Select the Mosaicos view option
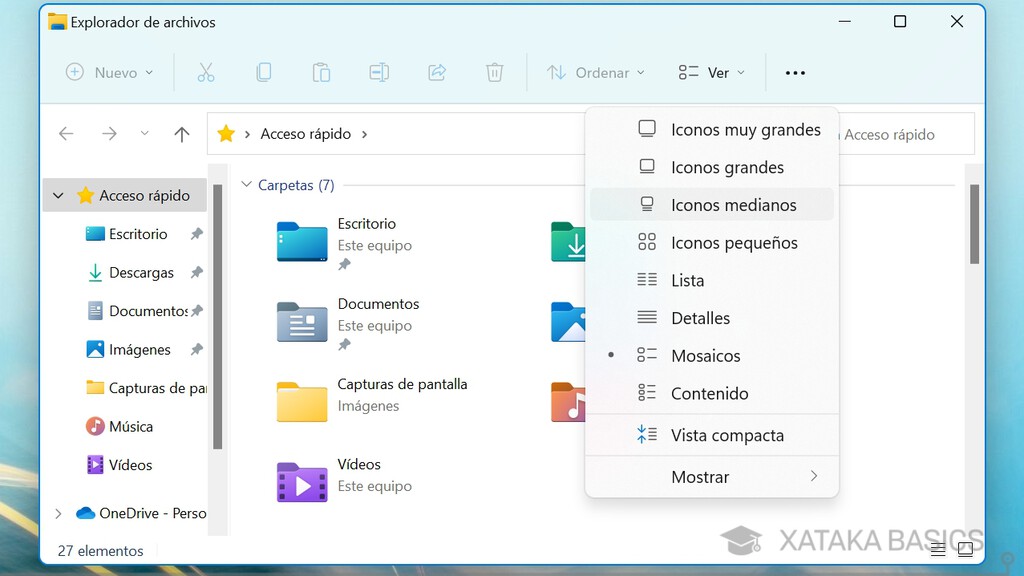The height and width of the screenshot is (576, 1024). (706, 355)
